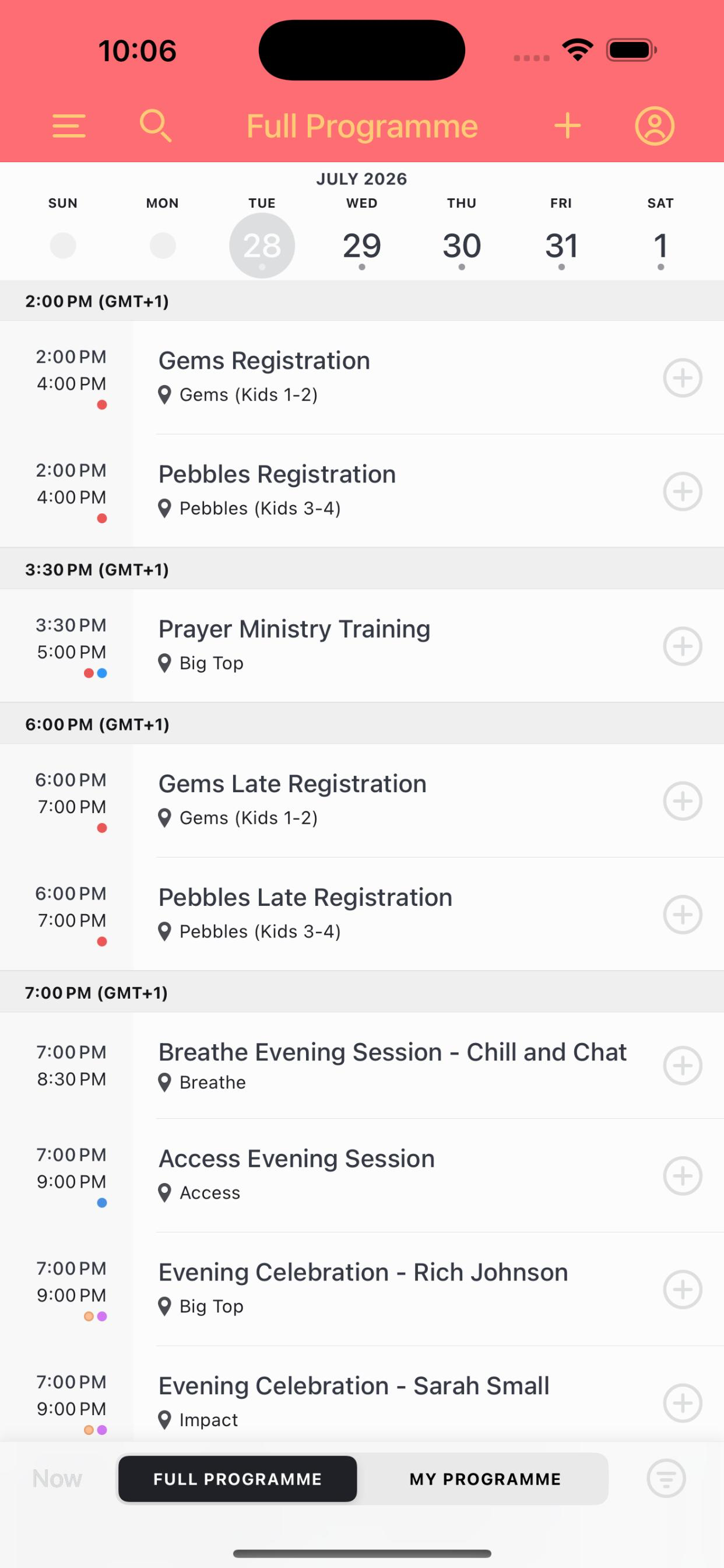Screen dimensions: 724x1568
Task: Add Evening Celebration Rich Johnson plus icon
Action: (683, 1289)
